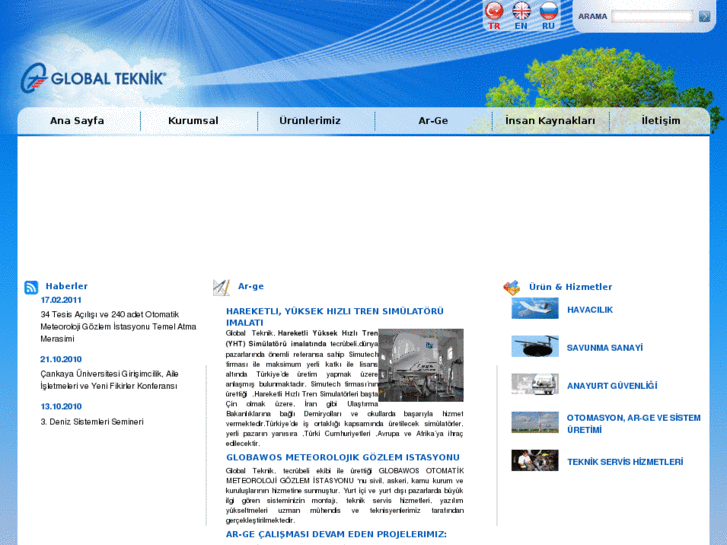Screen dimensions: 727x545
Task: Click the Ar-ge section heading
Action: [x=251, y=286]
